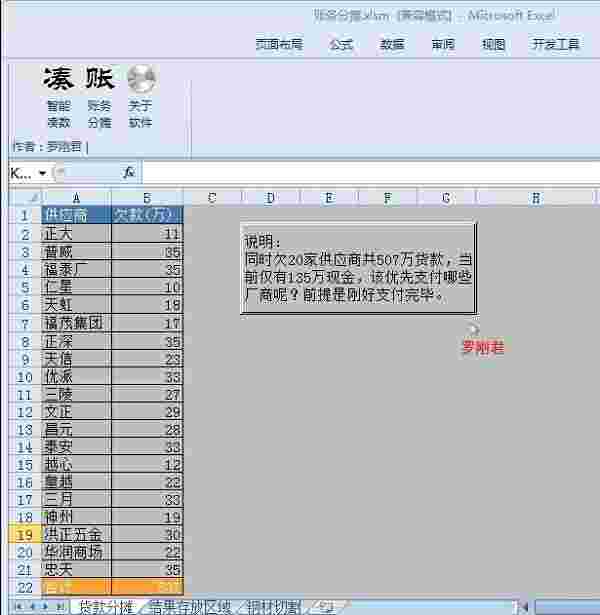Select column H header
This screenshot has width=600, height=615.
[535, 198]
